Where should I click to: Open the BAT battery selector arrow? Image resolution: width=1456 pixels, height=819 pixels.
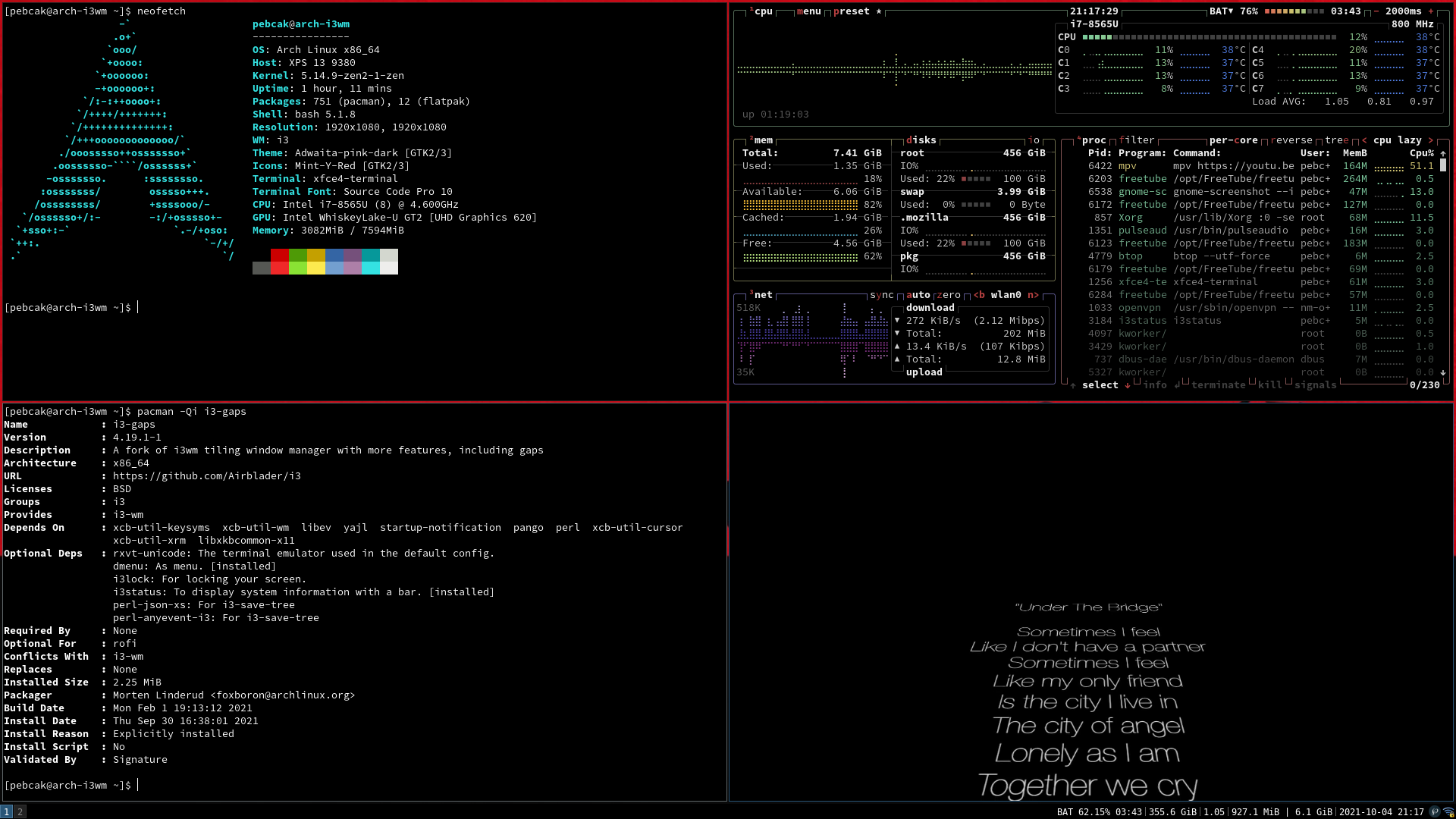coord(1231,11)
